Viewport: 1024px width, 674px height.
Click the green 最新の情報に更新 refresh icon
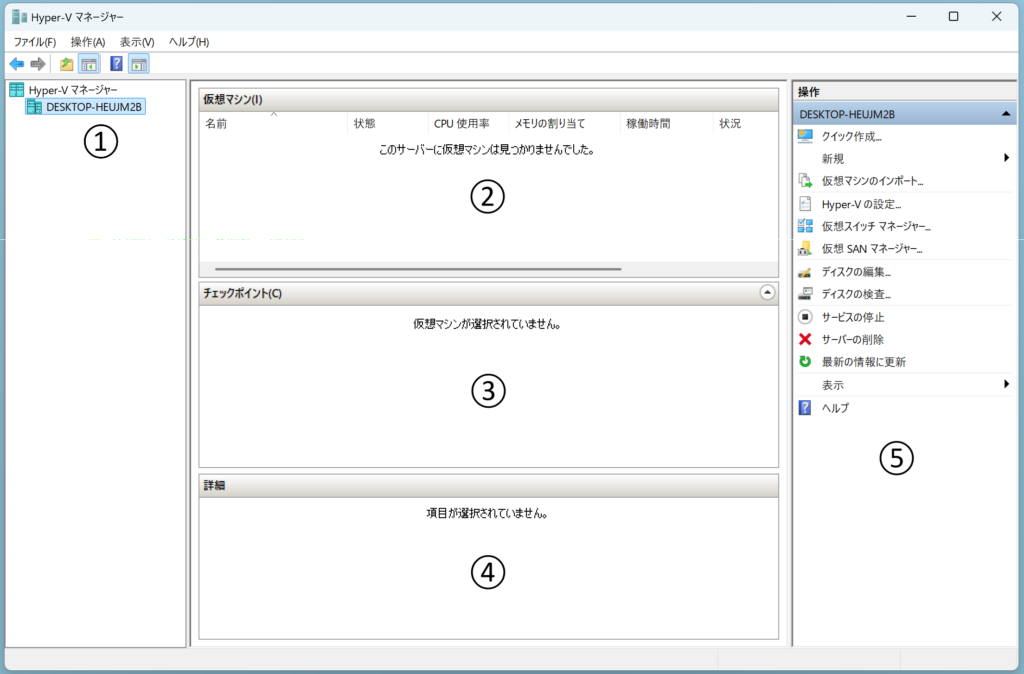coord(805,362)
